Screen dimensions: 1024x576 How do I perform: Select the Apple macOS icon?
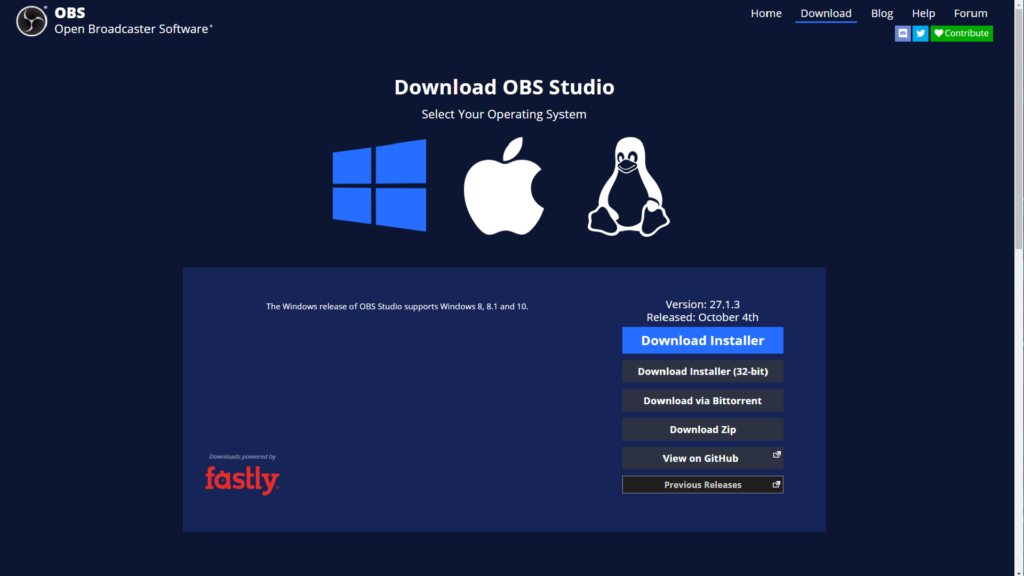[x=504, y=186]
